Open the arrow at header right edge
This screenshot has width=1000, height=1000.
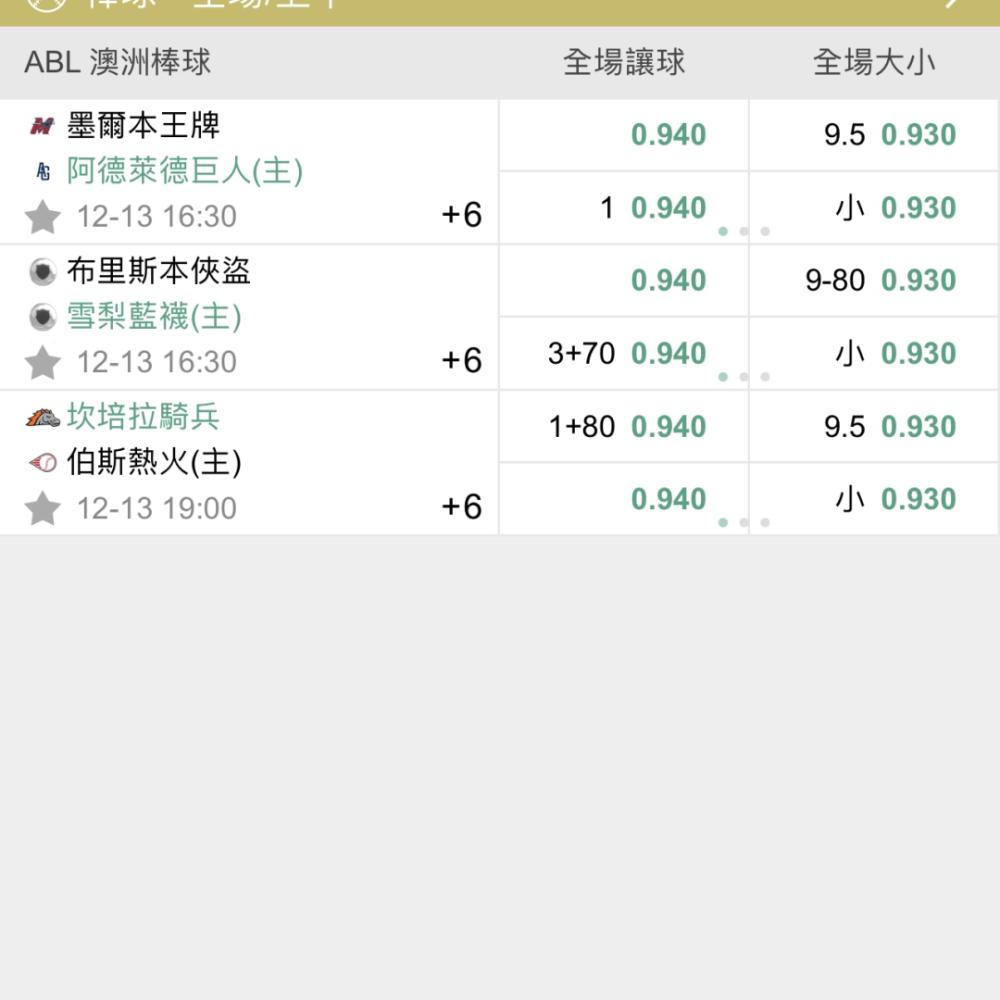coord(952,3)
